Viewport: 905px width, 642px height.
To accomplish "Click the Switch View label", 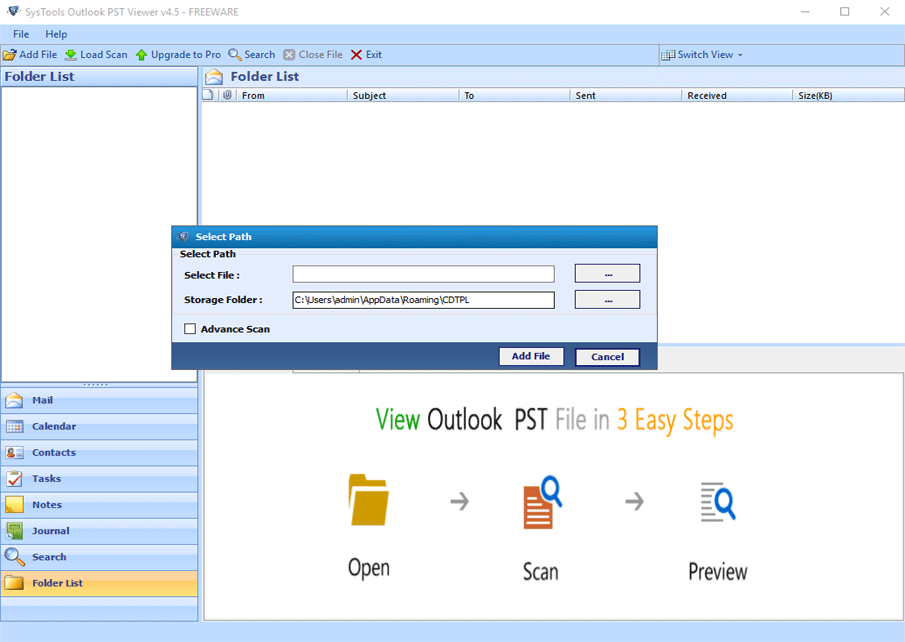I will click(x=705, y=55).
